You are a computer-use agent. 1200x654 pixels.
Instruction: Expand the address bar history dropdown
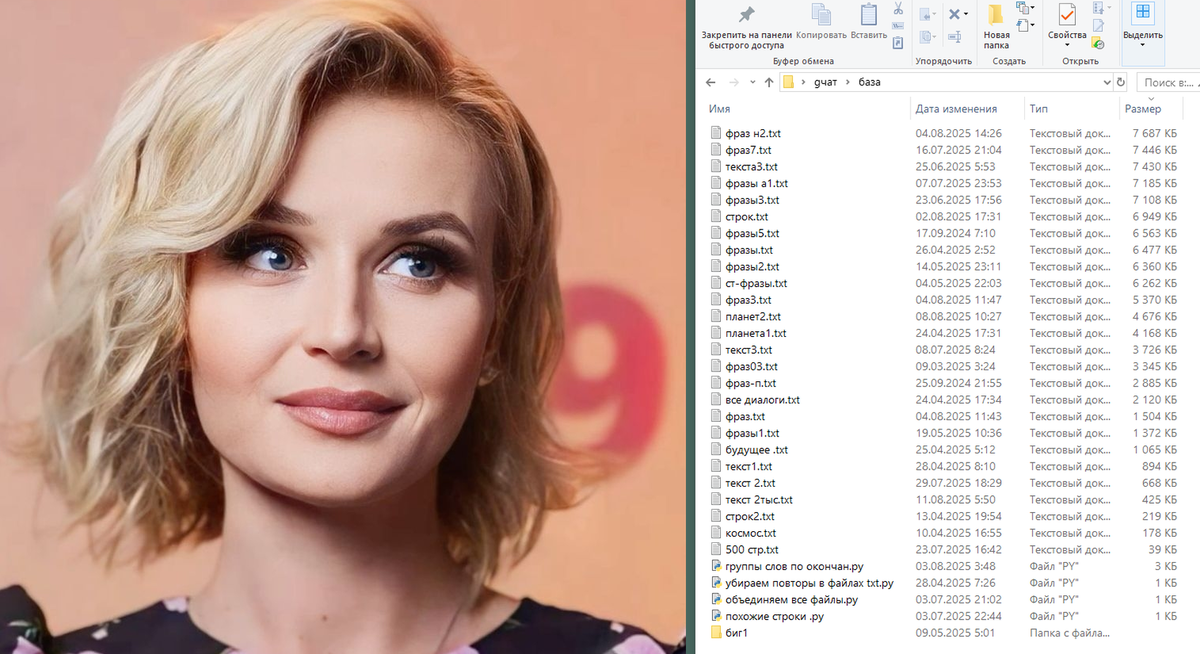[x=1107, y=82]
